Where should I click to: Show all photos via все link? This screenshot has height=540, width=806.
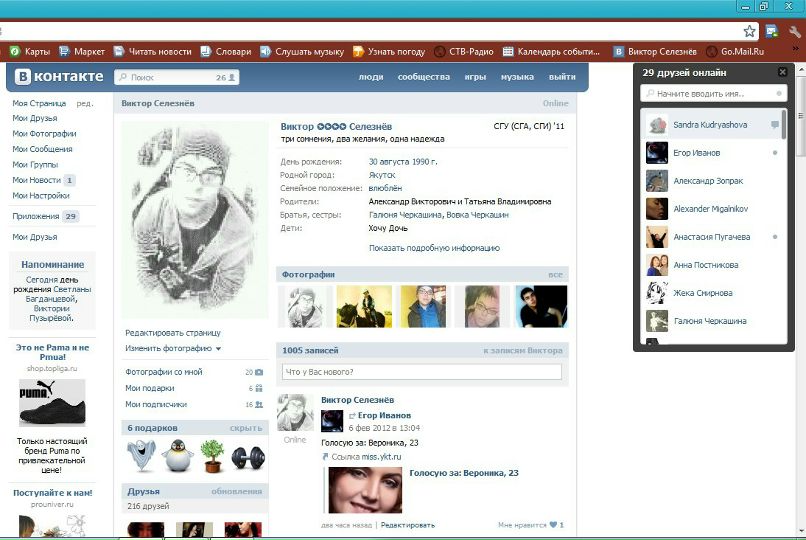(x=555, y=274)
